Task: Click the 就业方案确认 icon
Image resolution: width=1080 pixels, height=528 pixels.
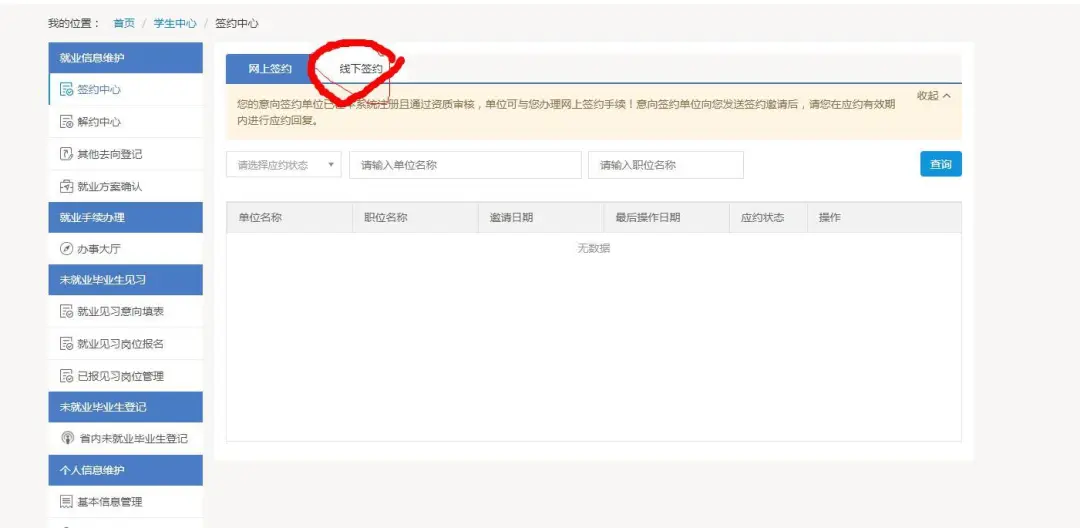Action: point(67,186)
